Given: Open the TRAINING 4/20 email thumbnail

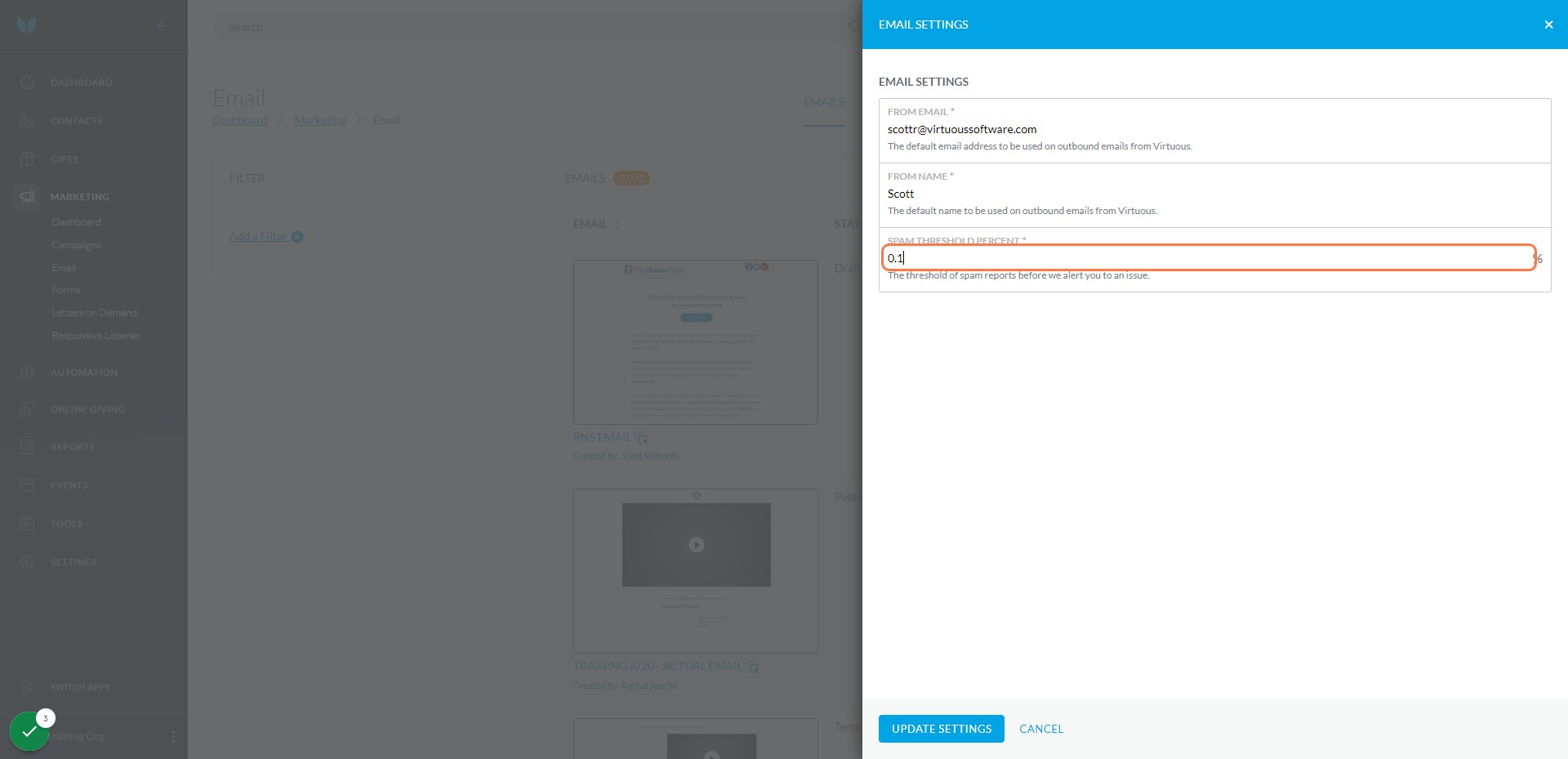Looking at the screenshot, I should [x=696, y=571].
